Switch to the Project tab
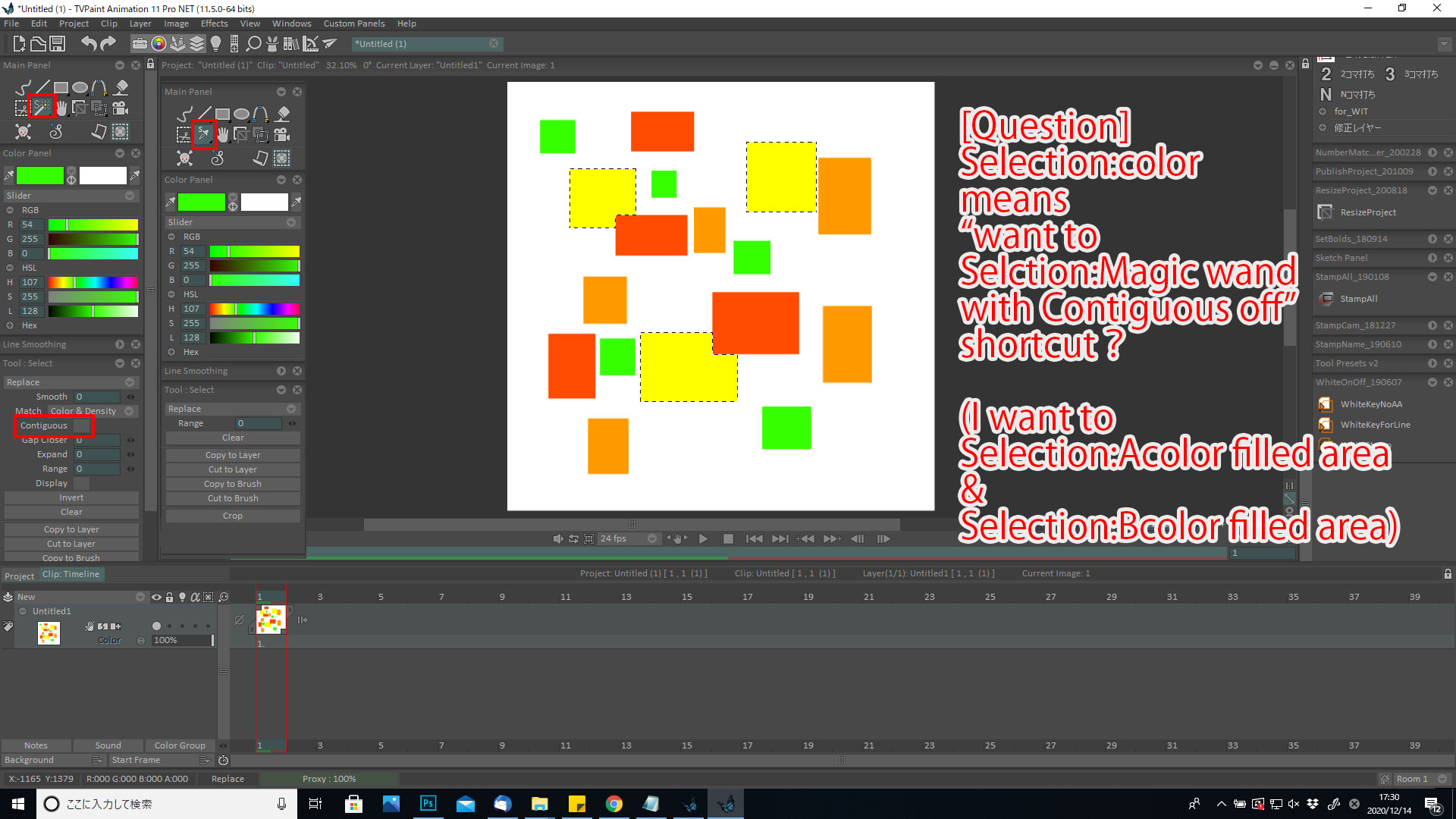Screen dimensions: 1456x819 click(19, 576)
